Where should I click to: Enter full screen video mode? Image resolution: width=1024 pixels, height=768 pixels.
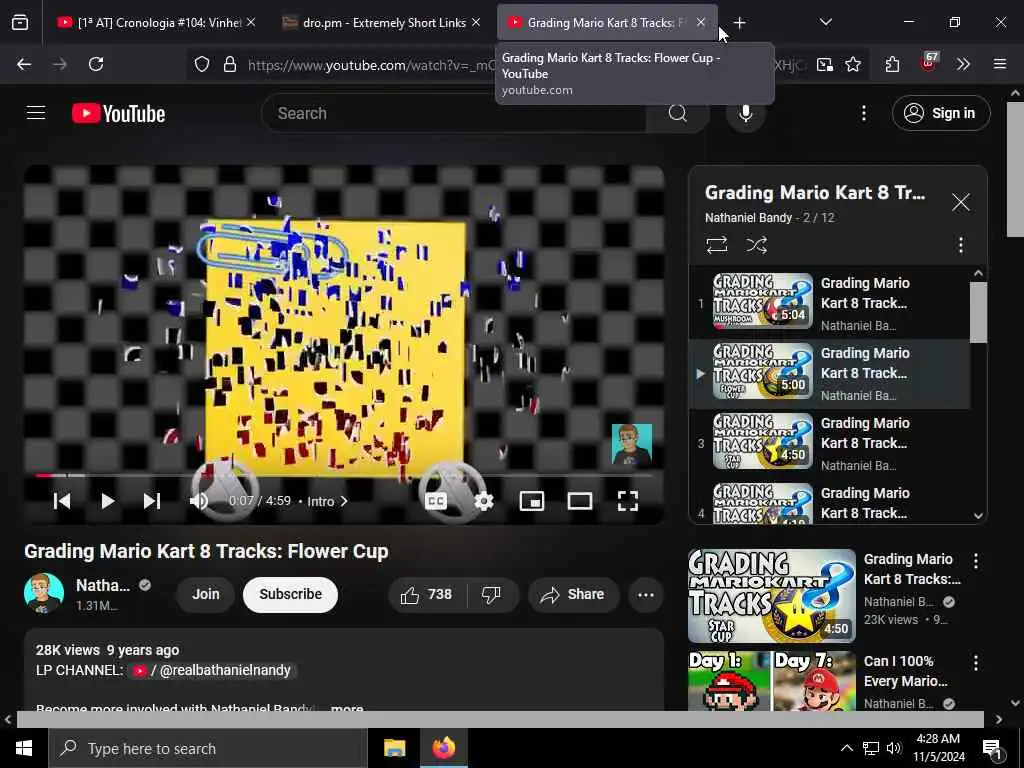pos(628,501)
